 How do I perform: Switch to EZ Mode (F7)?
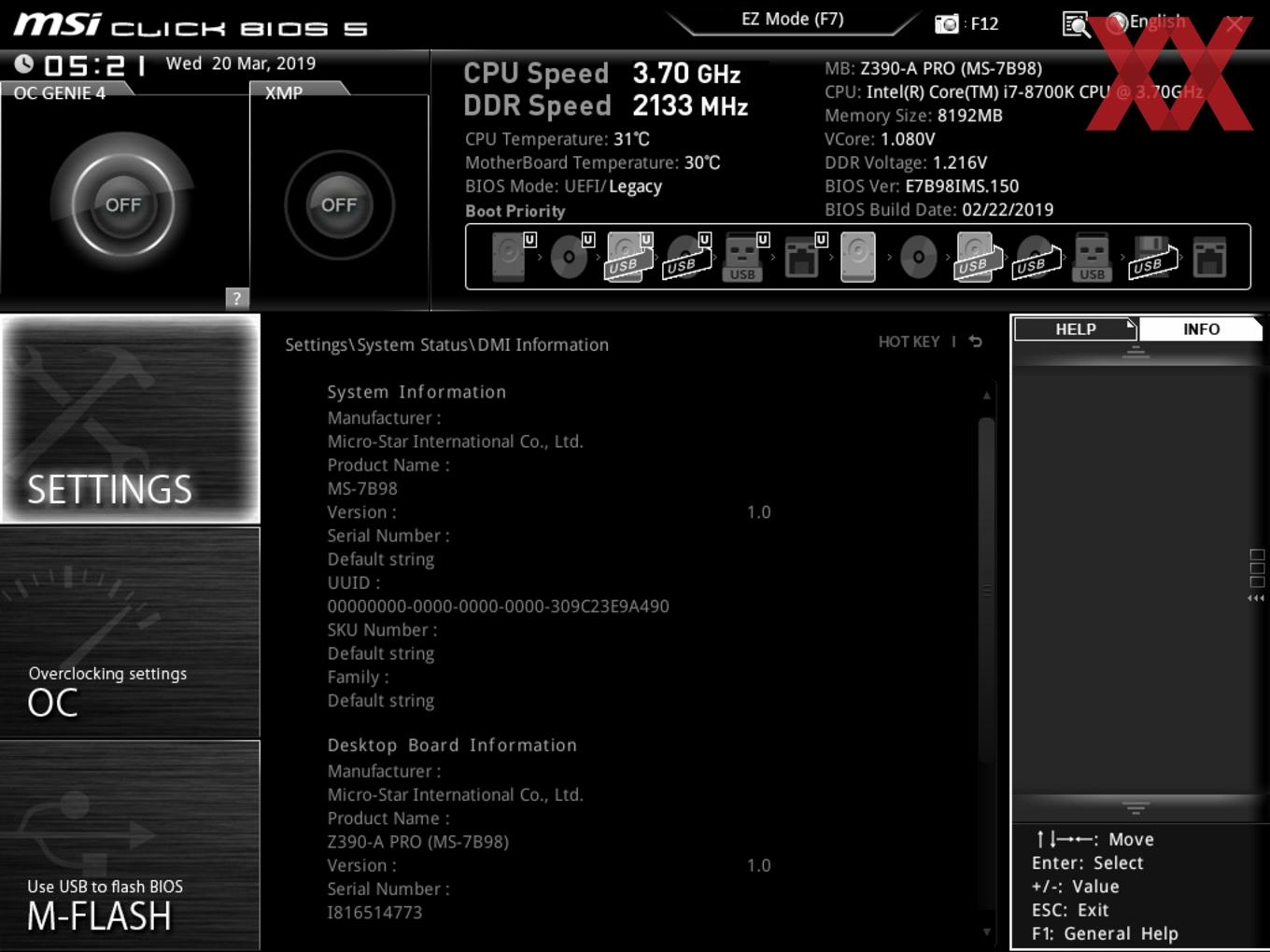click(792, 19)
